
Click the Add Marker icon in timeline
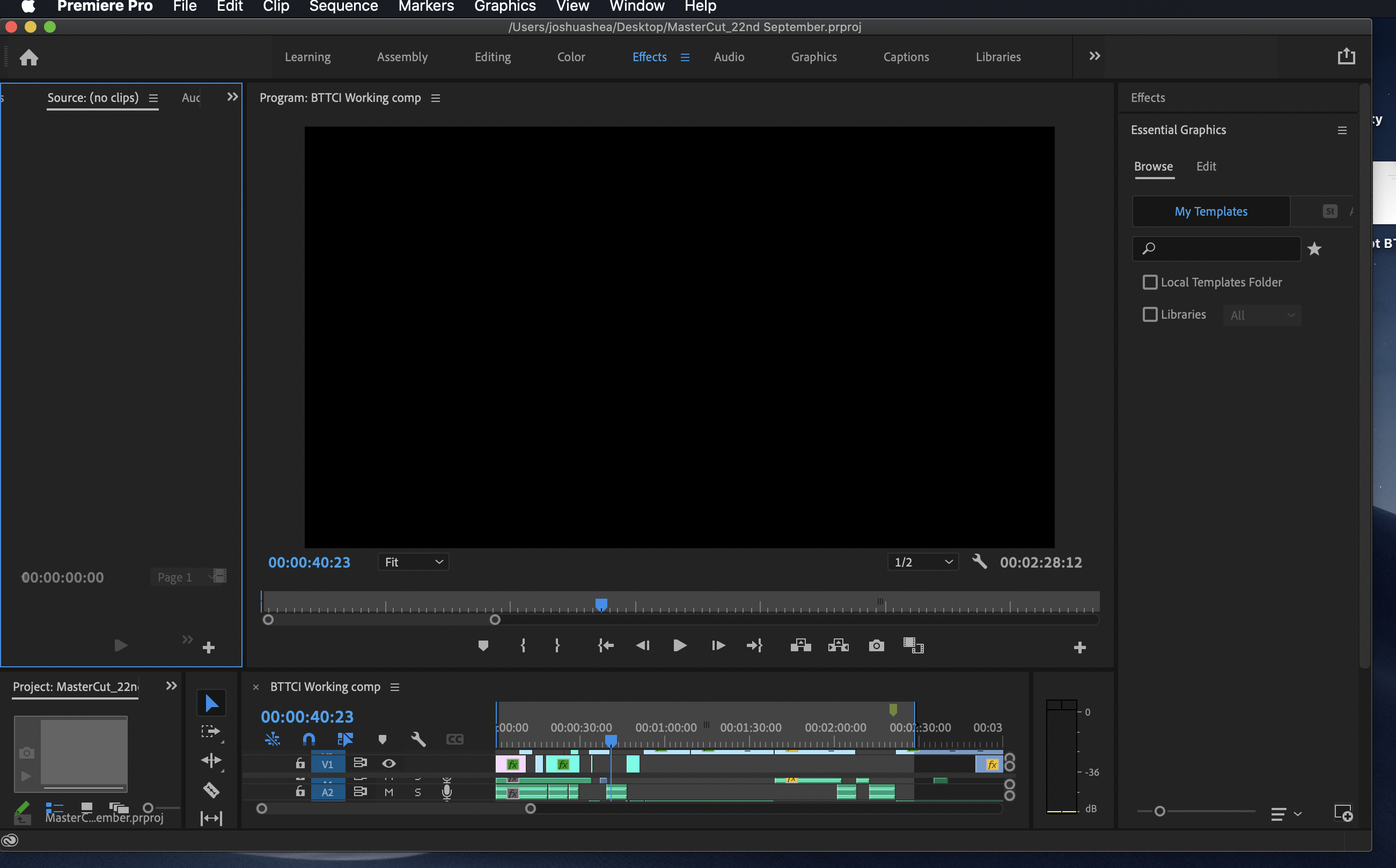483,645
